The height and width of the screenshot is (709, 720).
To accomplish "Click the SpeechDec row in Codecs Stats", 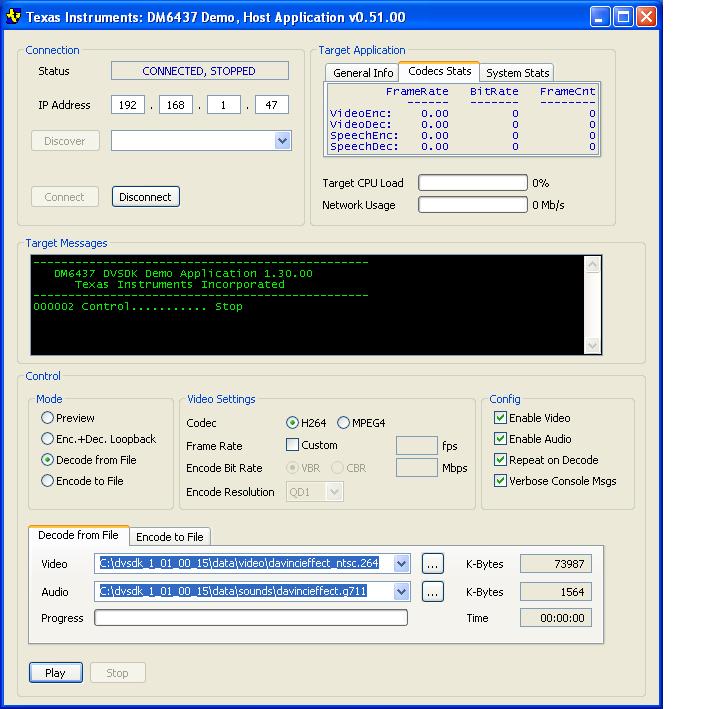I will tap(462, 146).
